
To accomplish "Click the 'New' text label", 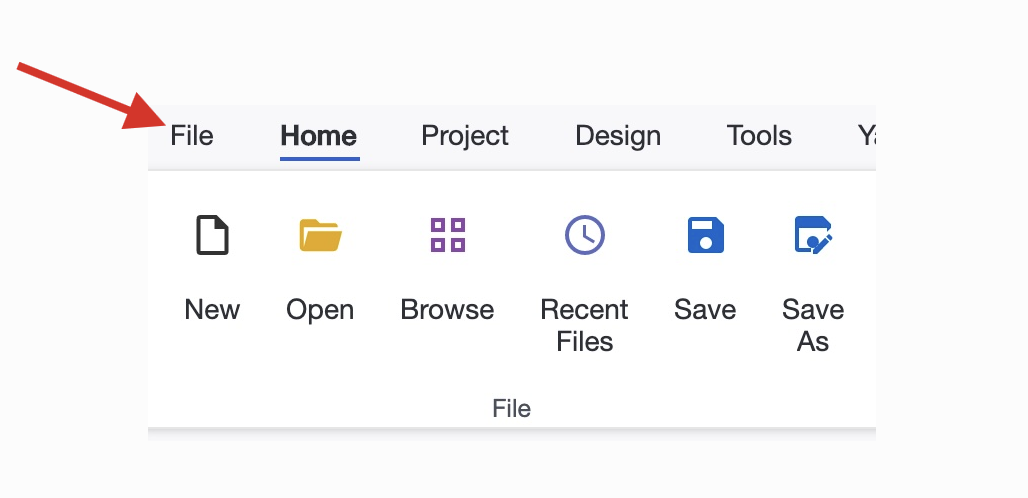I will tap(212, 310).
